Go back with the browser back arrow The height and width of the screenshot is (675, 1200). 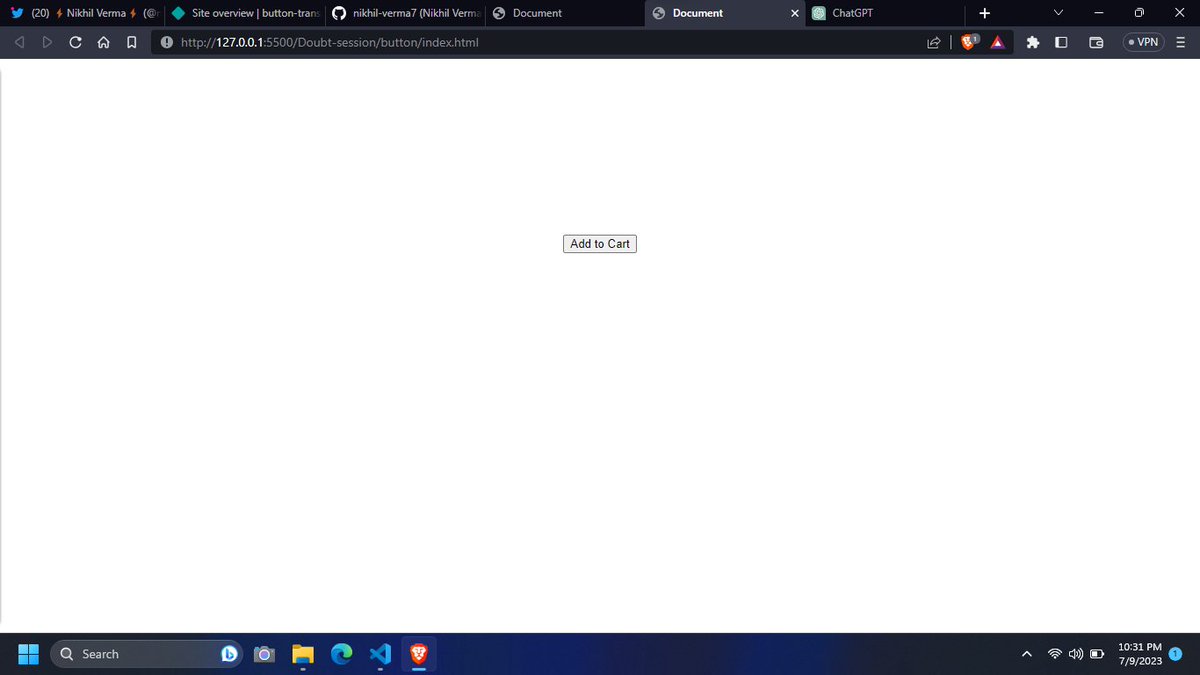tap(19, 43)
